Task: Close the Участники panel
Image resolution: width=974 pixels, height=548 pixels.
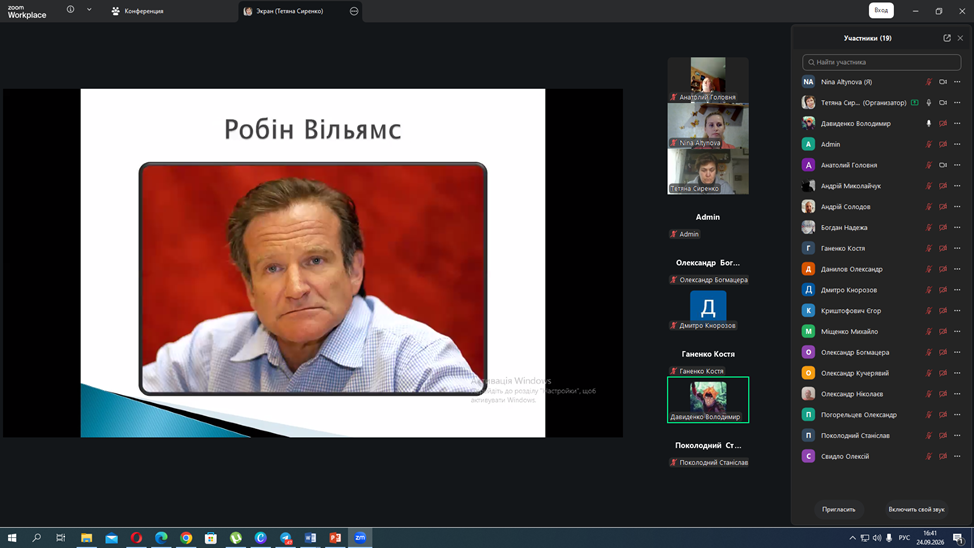Action: pyautogui.click(x=960, y=38)
